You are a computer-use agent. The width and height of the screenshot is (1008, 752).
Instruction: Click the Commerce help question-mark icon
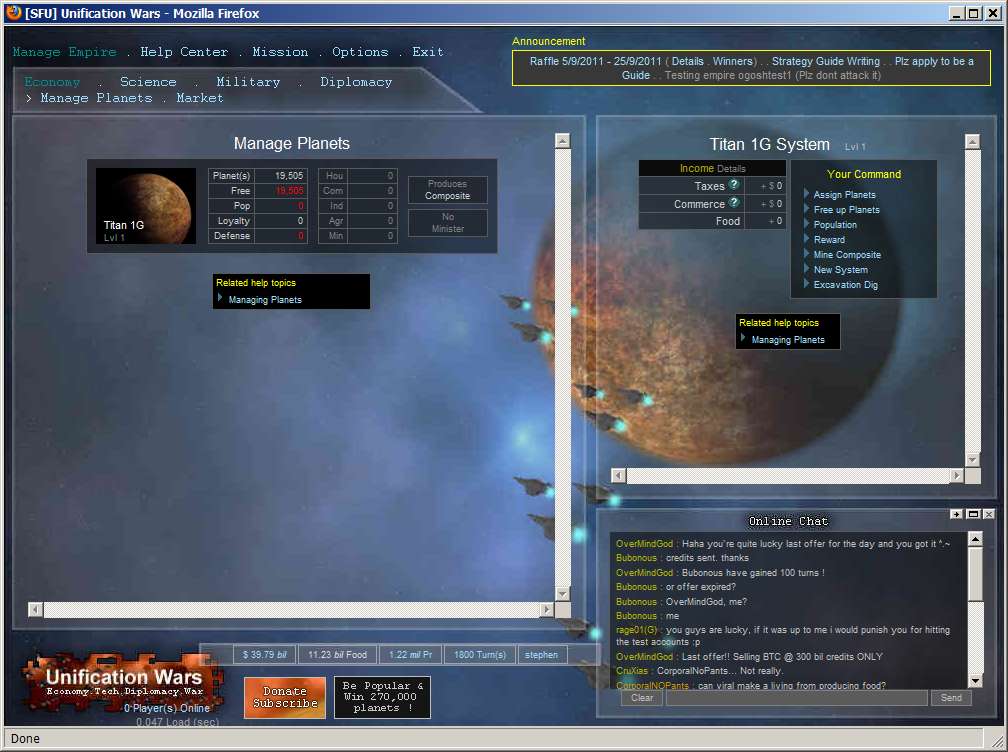[734, 204]
